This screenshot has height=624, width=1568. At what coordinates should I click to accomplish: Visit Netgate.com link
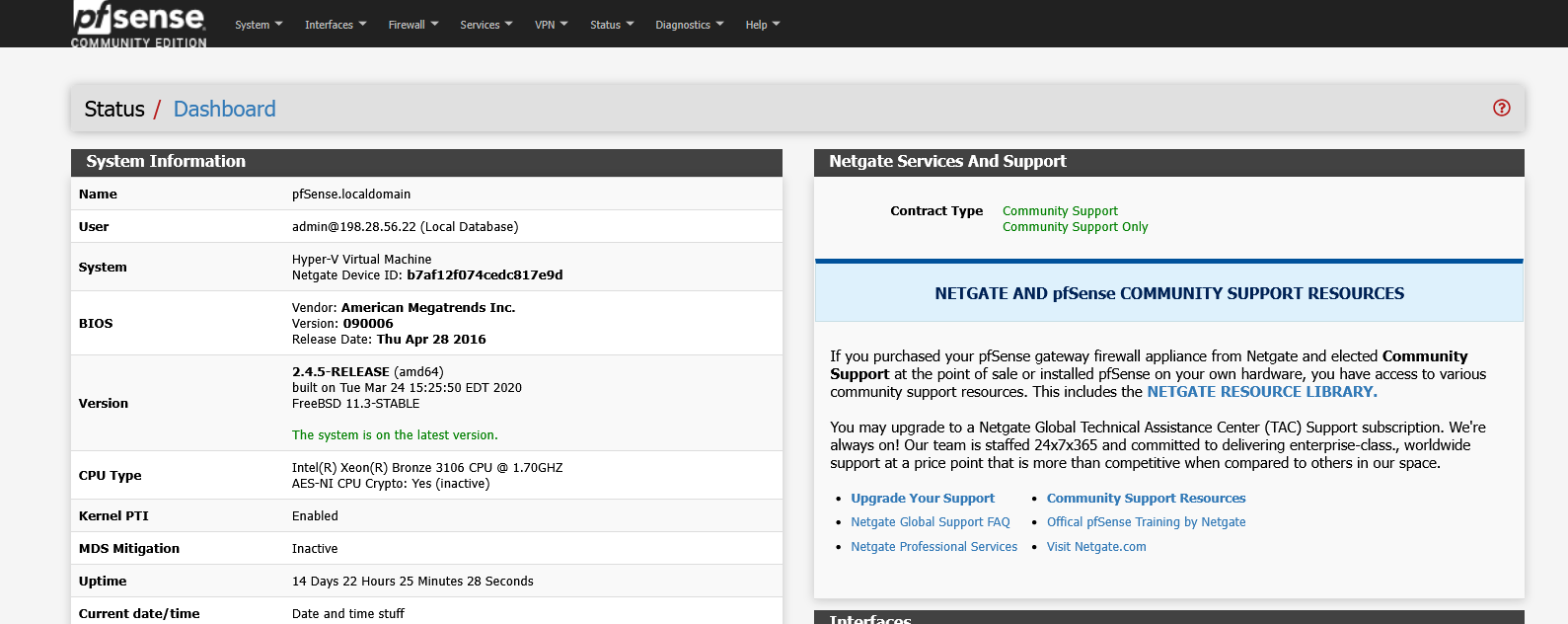[x=1095, y=547]
